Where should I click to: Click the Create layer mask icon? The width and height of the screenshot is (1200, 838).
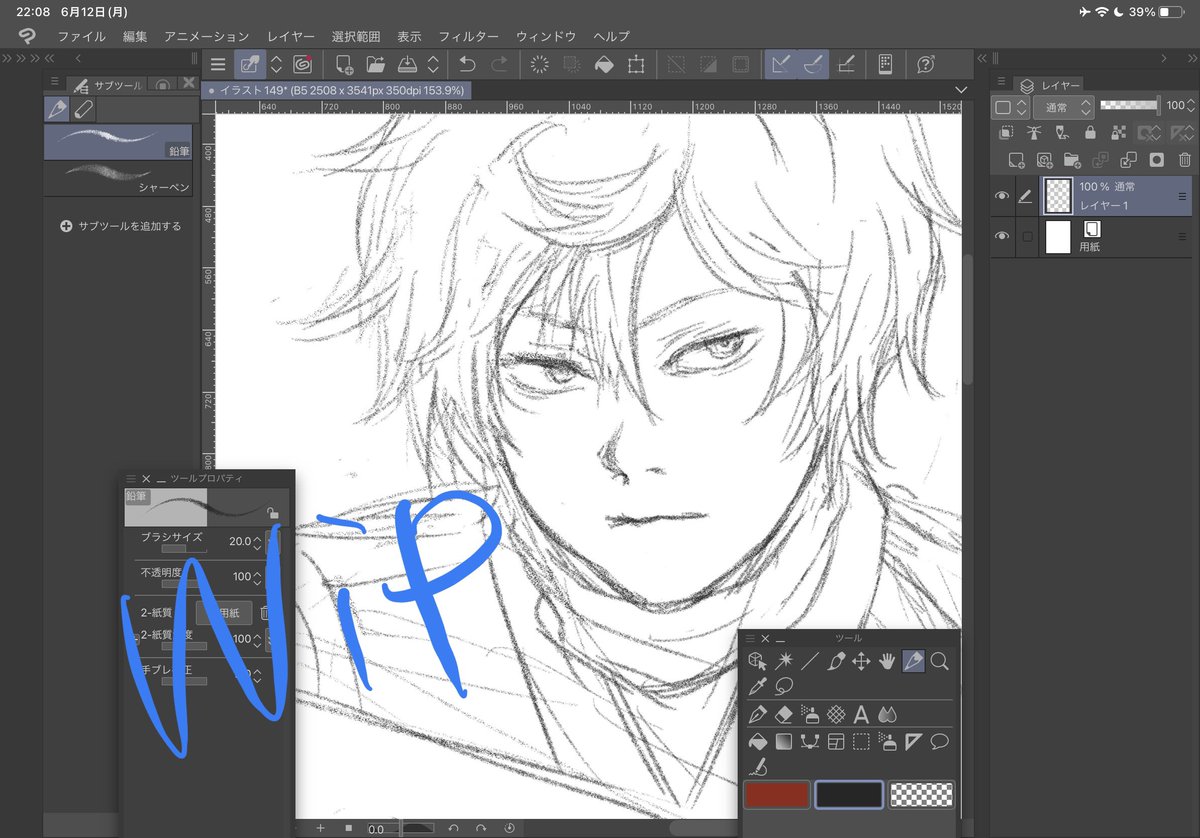1156,159
